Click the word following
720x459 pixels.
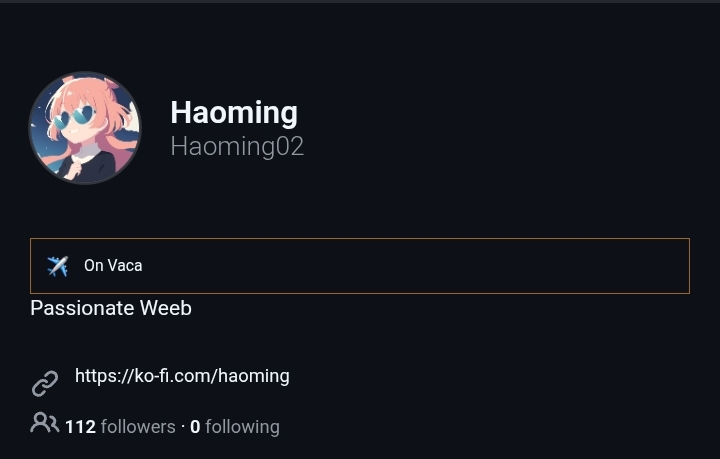[242, 427]
